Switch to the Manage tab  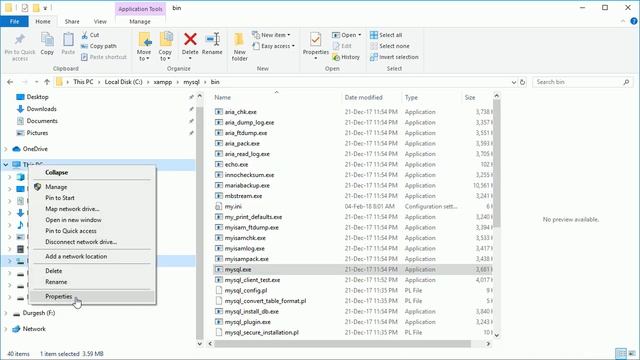point(140,21)
